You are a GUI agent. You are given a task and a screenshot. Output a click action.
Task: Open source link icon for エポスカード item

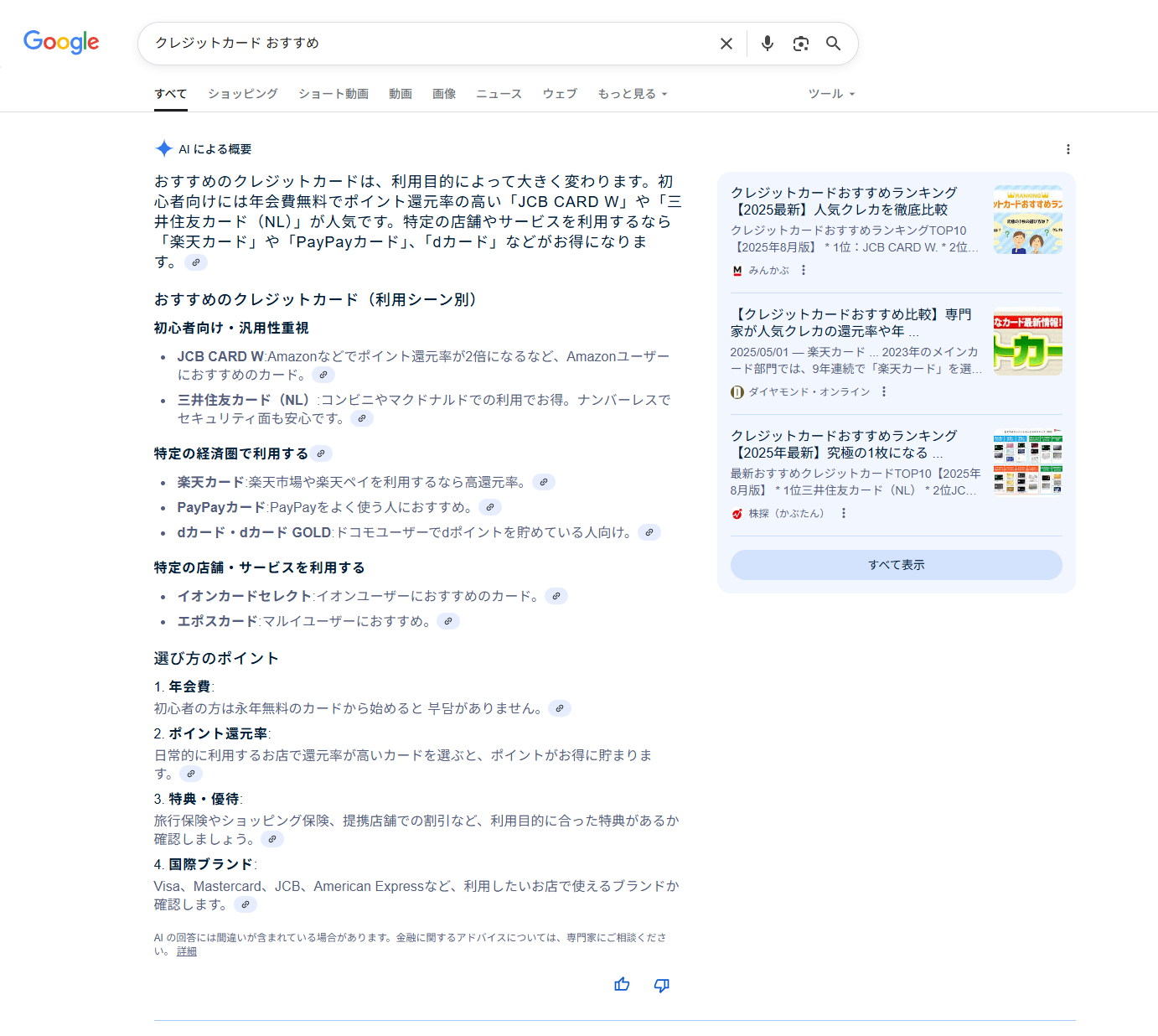point(448,621)
